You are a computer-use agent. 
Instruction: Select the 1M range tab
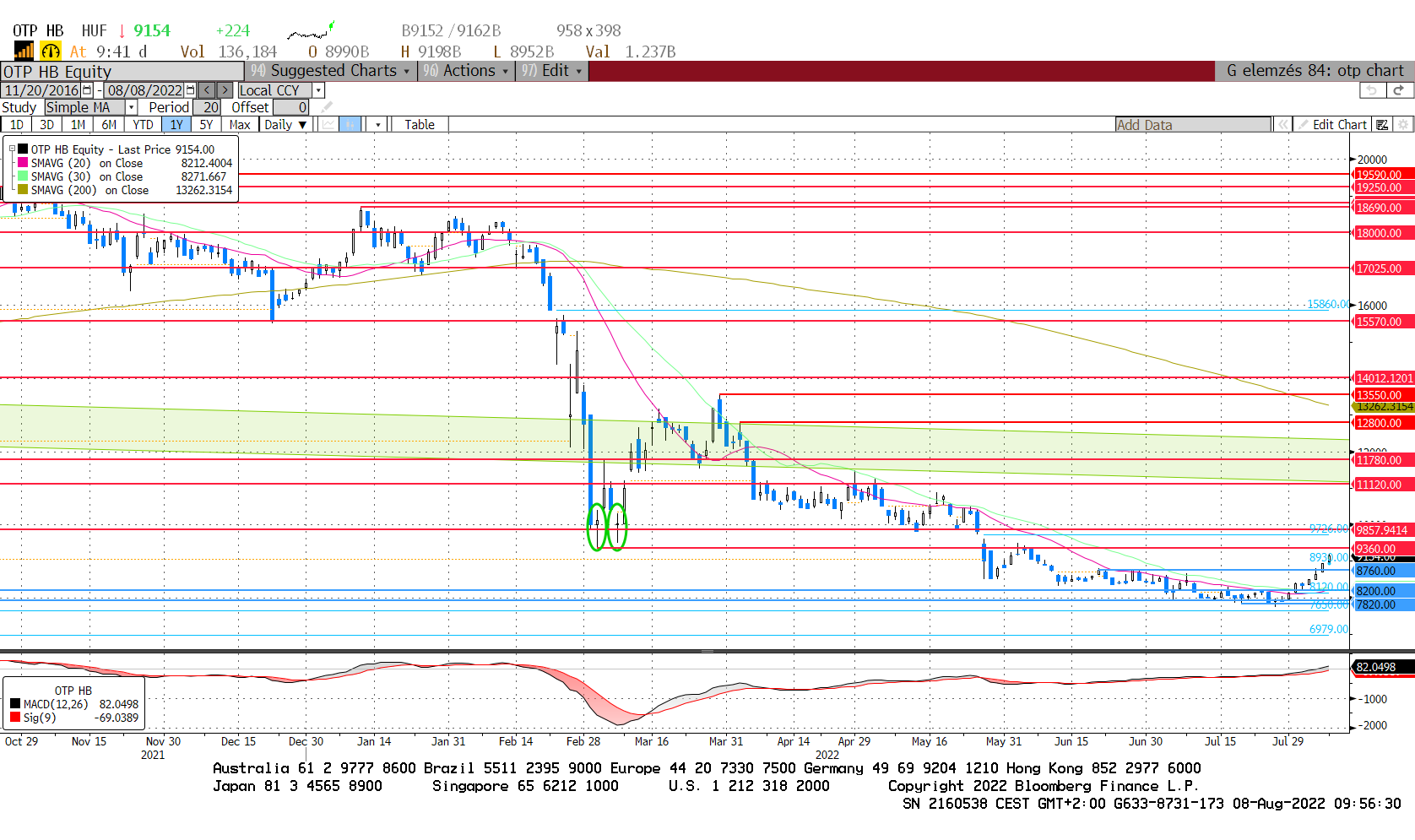78,125
